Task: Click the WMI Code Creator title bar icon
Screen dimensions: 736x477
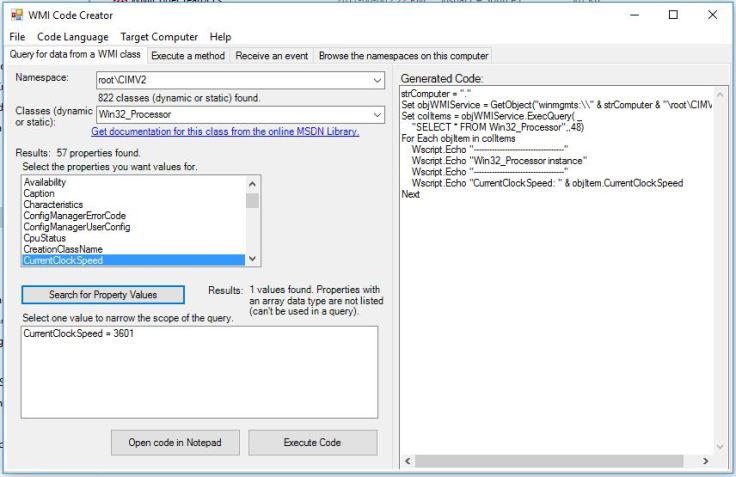Action: [x=16, y=15]
